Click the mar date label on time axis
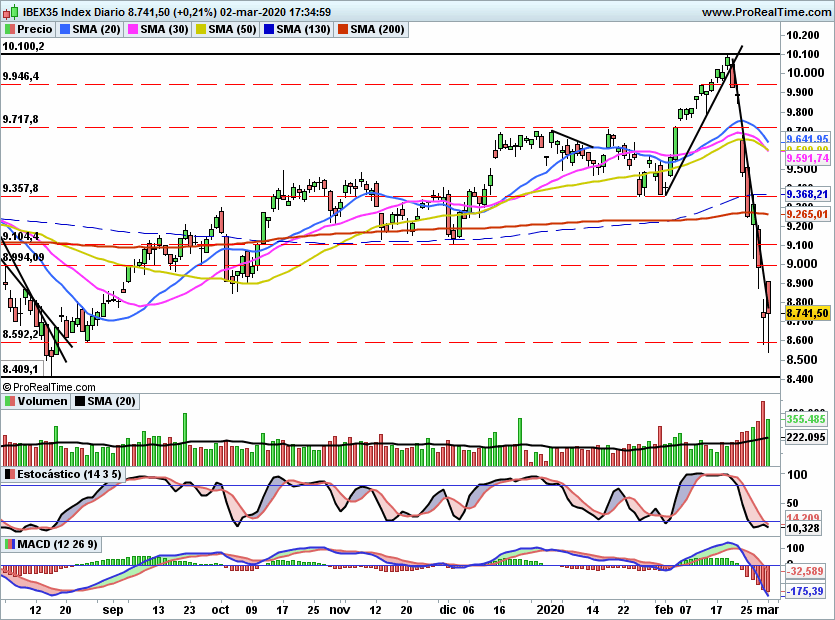 (768, 610)
